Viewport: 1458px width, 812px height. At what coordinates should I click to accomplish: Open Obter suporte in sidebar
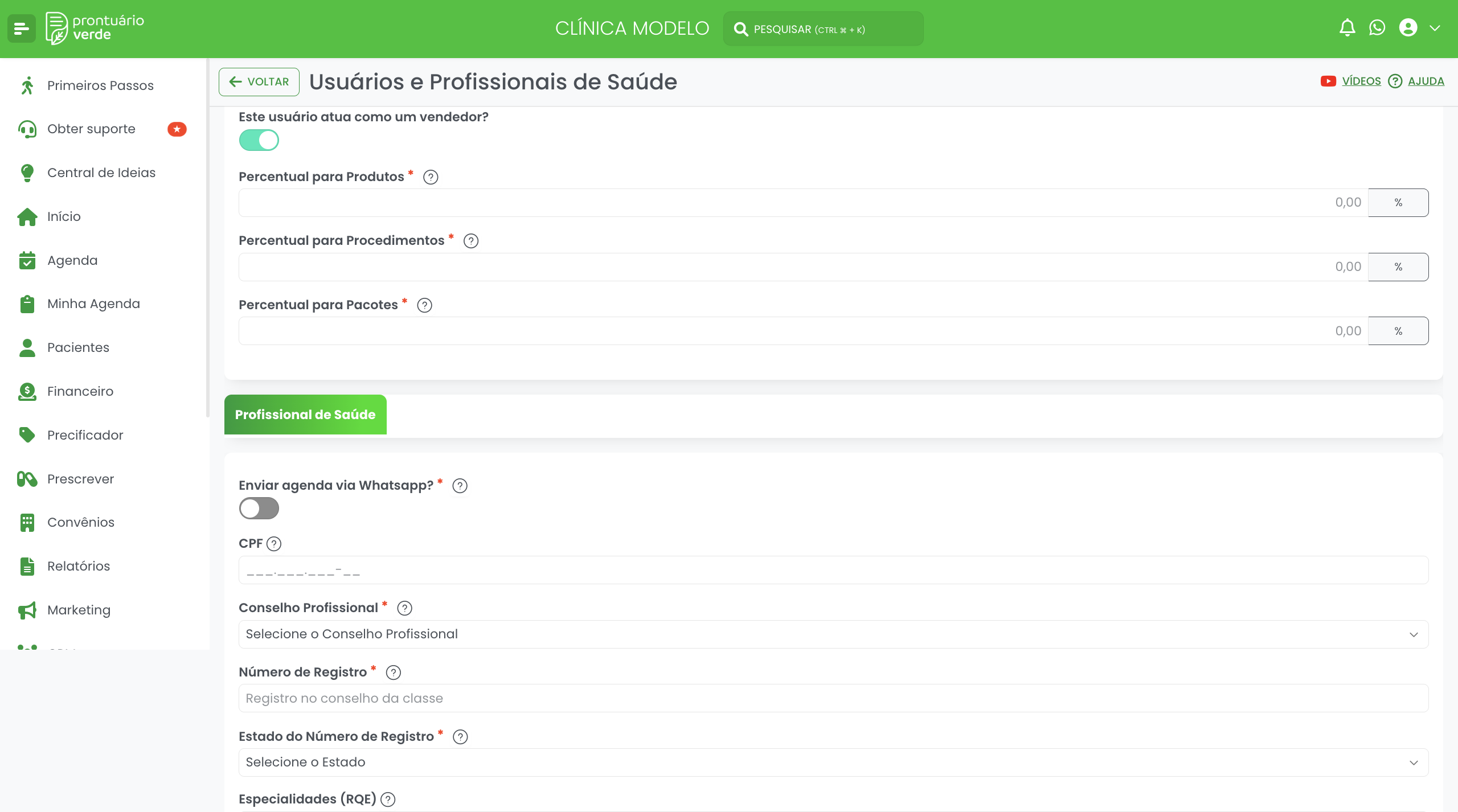[x=103, y=129]
